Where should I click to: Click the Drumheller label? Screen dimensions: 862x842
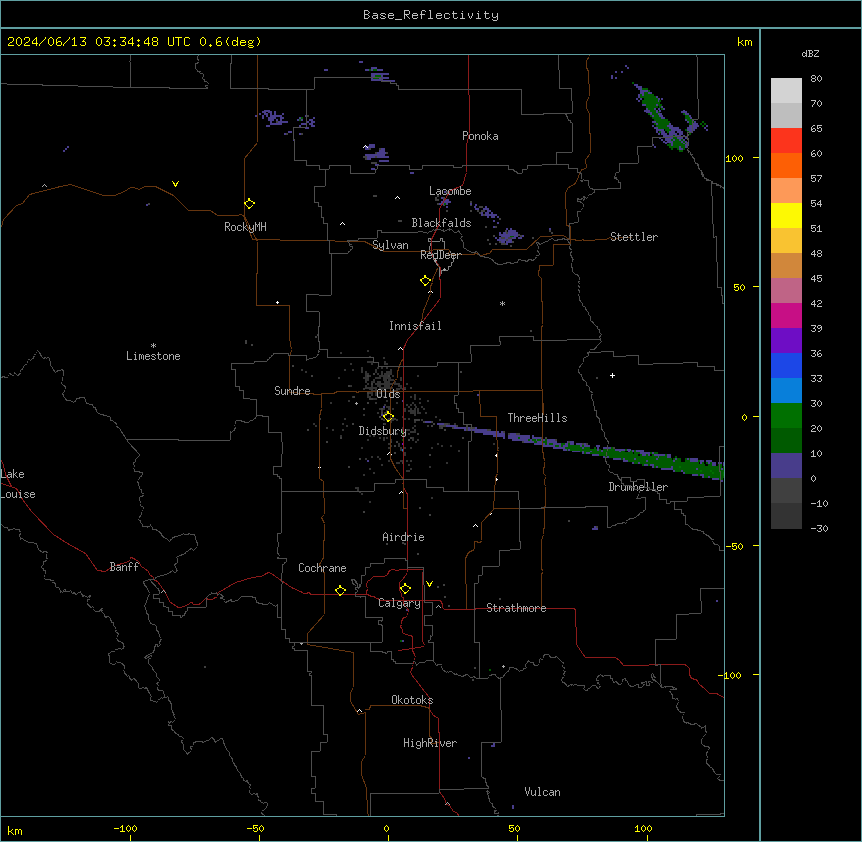638,487
